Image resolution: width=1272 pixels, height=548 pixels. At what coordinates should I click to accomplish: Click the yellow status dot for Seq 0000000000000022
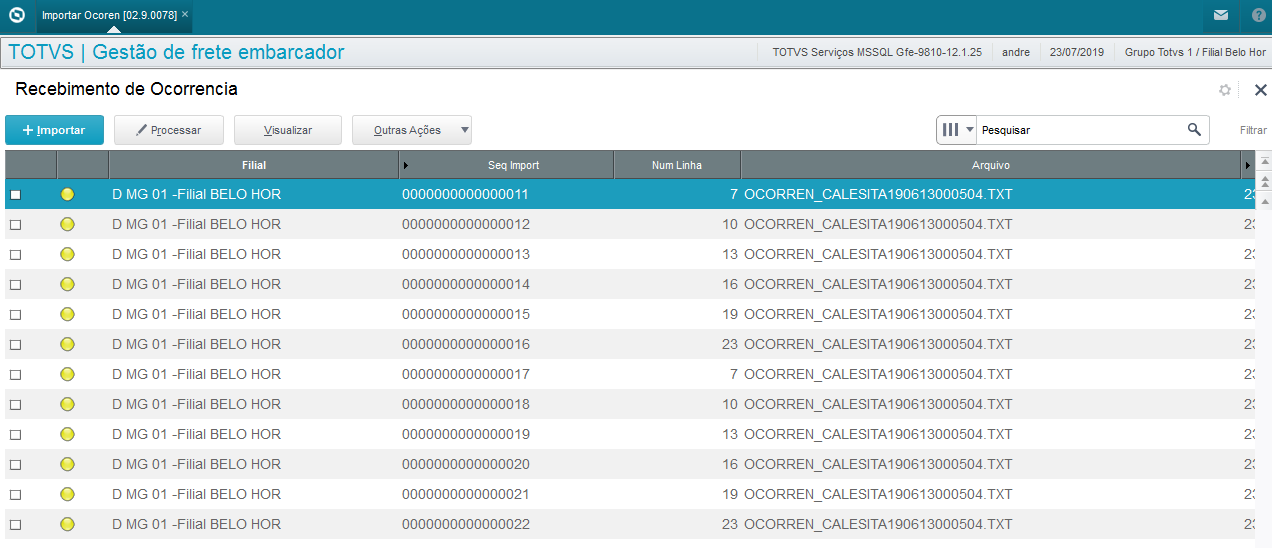(x=67, y=524)
